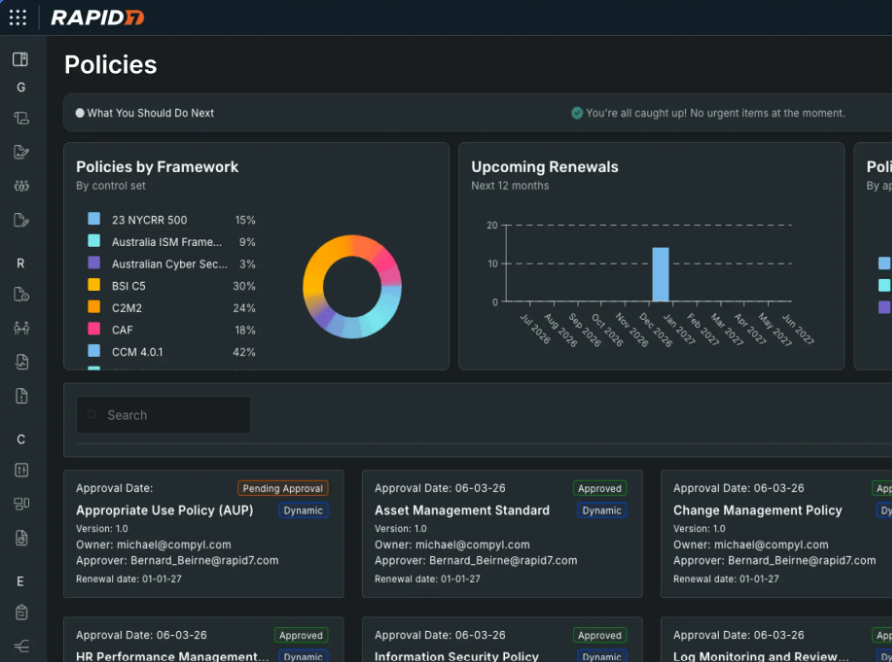Open the scroll-shaped icon in sidebar
The height and width of the screenshot is (662, 892).
tap(21, 118)
